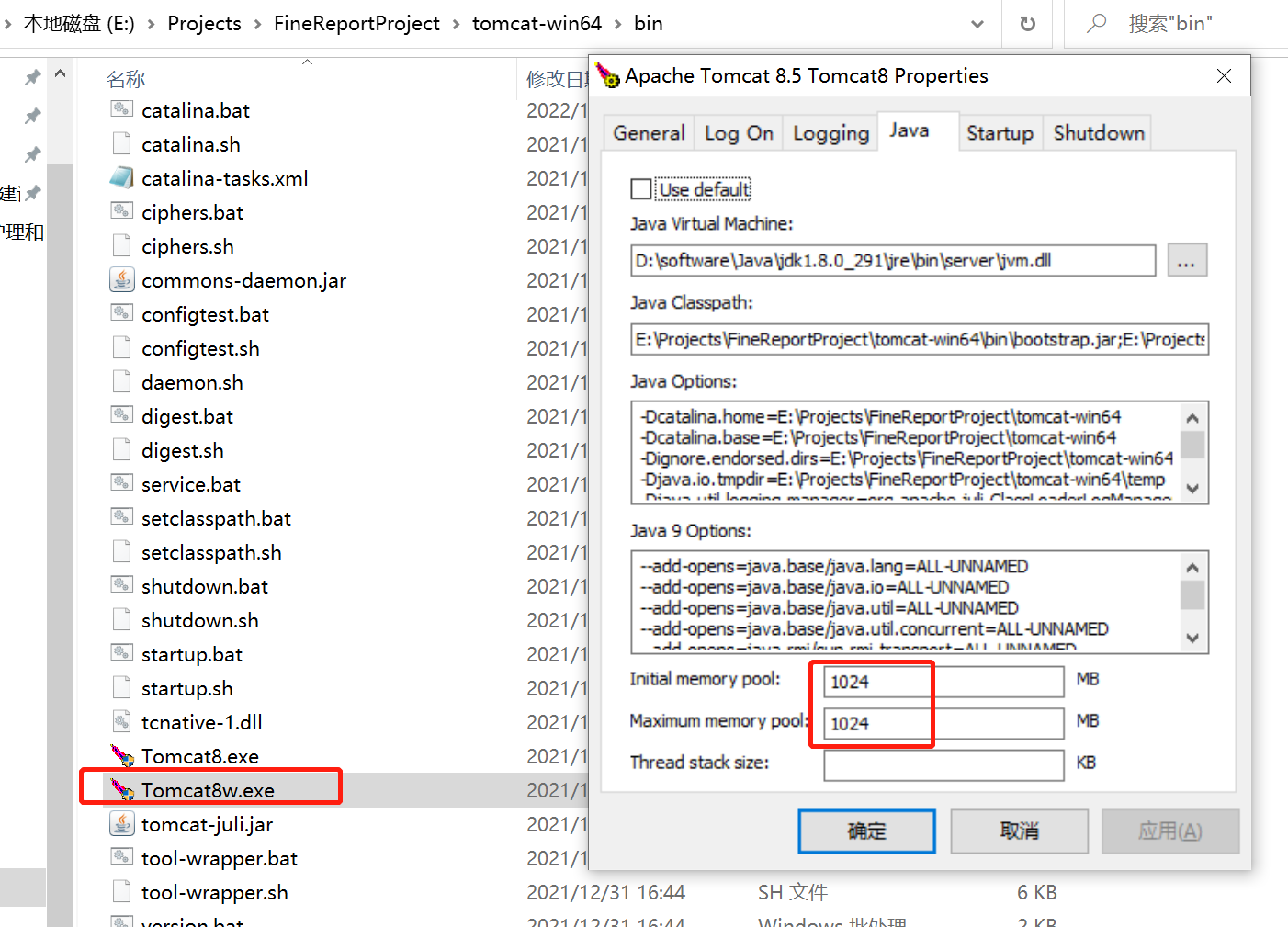
Task: Open the Shutdown tab
Action: [x=1099, y=133]
